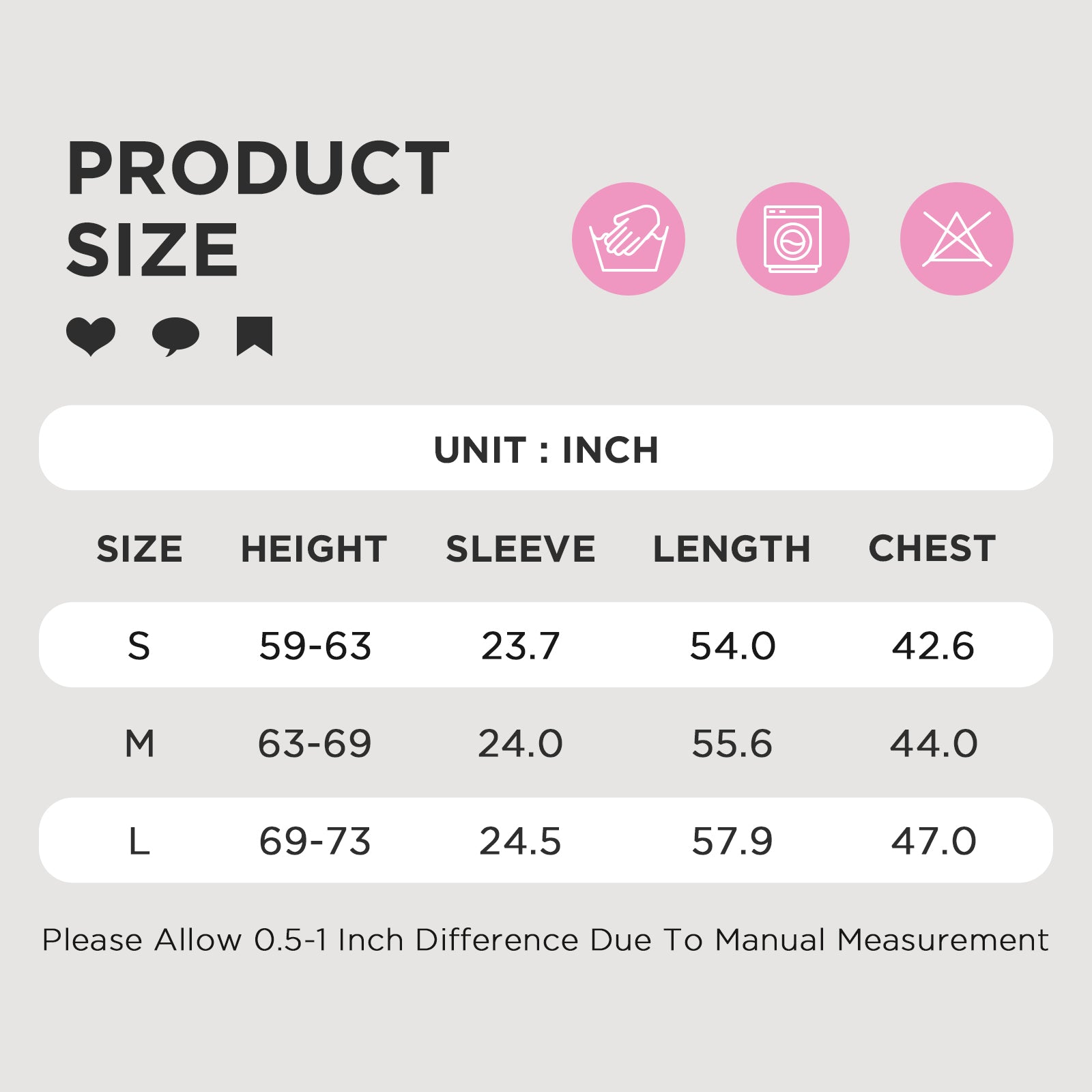Click the PRODUCT SIZE heading

click(257, 208)
